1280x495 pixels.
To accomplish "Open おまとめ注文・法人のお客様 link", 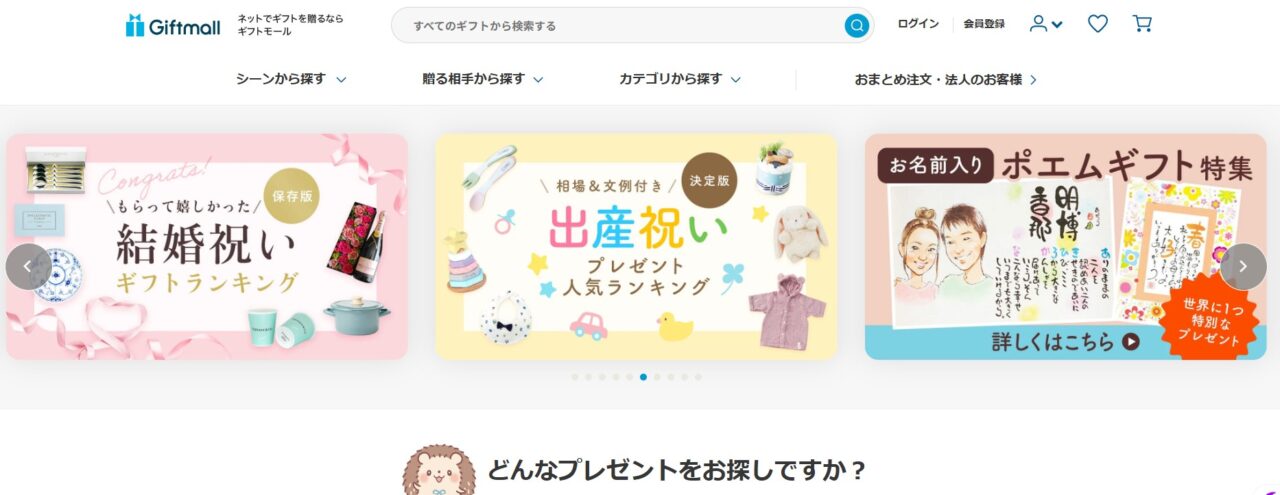I will (946, 79).
